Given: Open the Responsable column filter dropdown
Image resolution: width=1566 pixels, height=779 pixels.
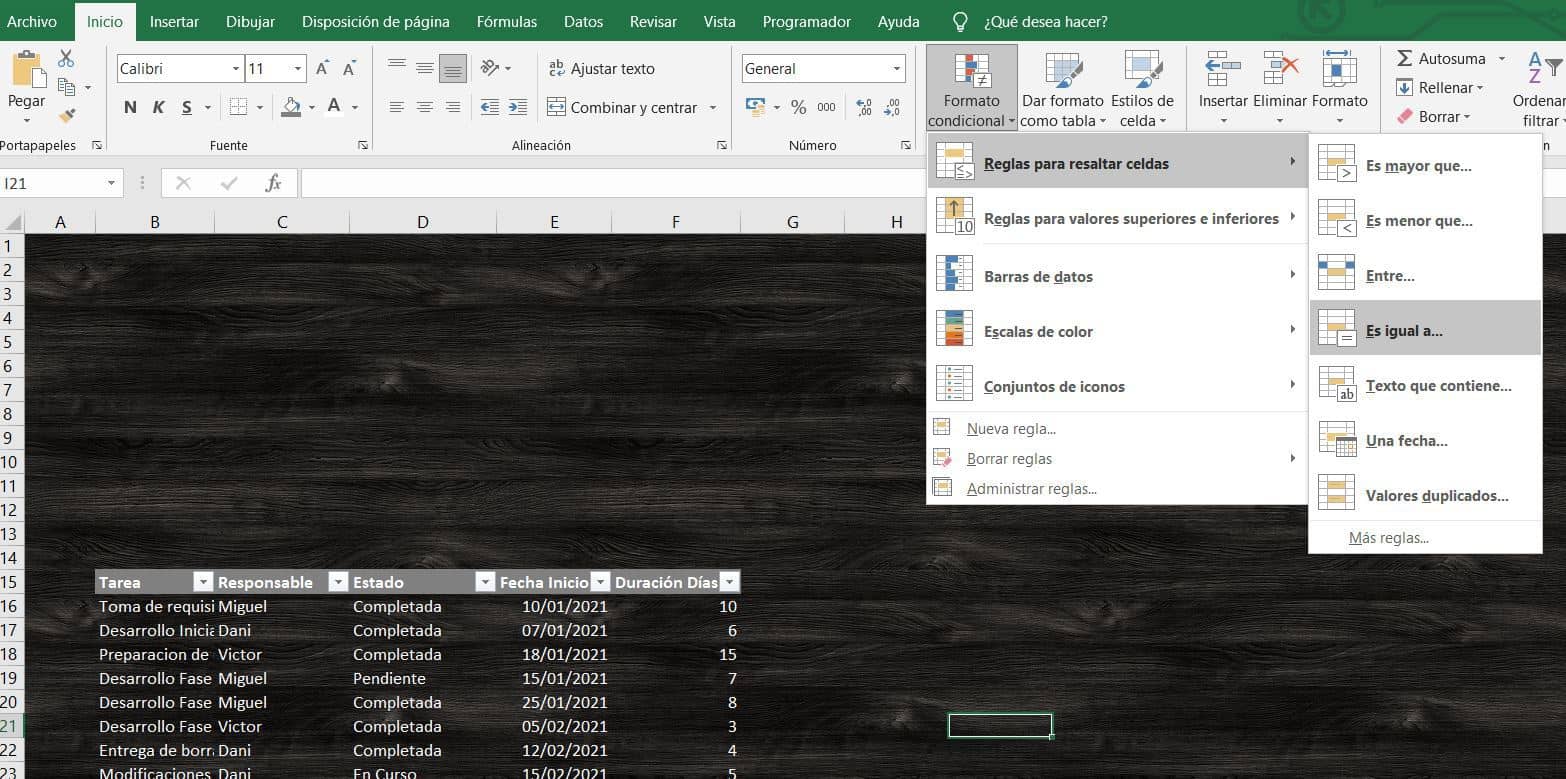Looking at the screenshot, I should 338,583.
